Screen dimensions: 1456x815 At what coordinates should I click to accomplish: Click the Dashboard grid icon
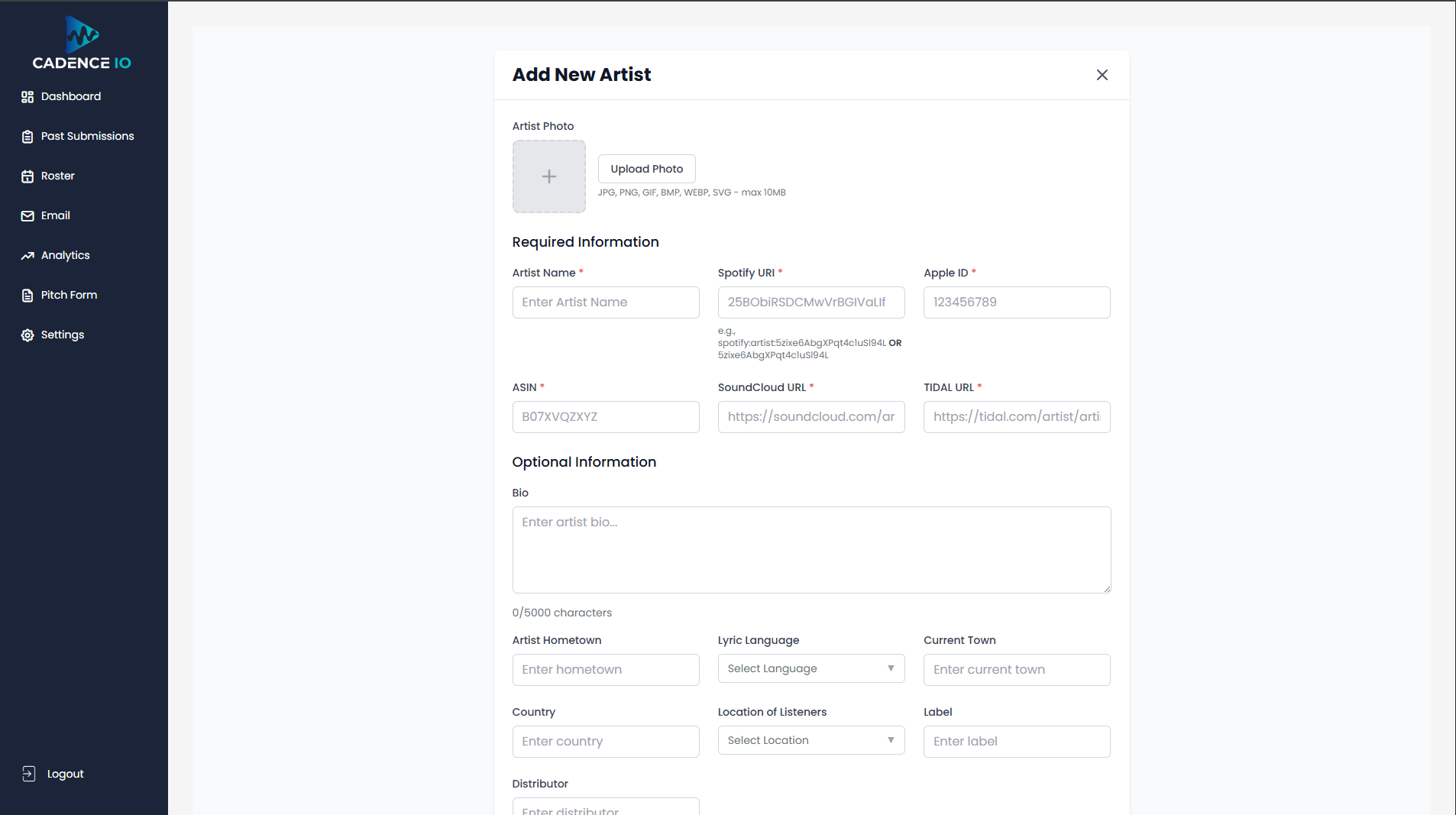coord(28,97)
